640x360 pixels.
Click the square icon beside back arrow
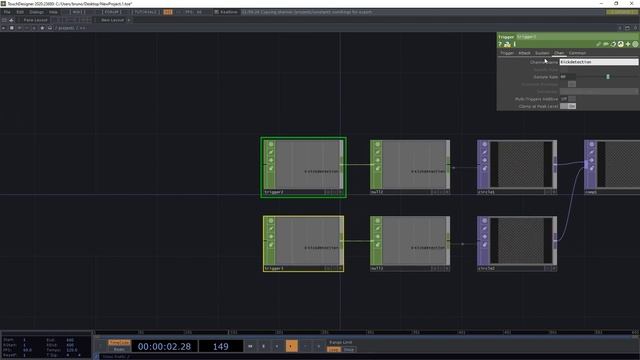pyautogui.click(x=11, y=28)
